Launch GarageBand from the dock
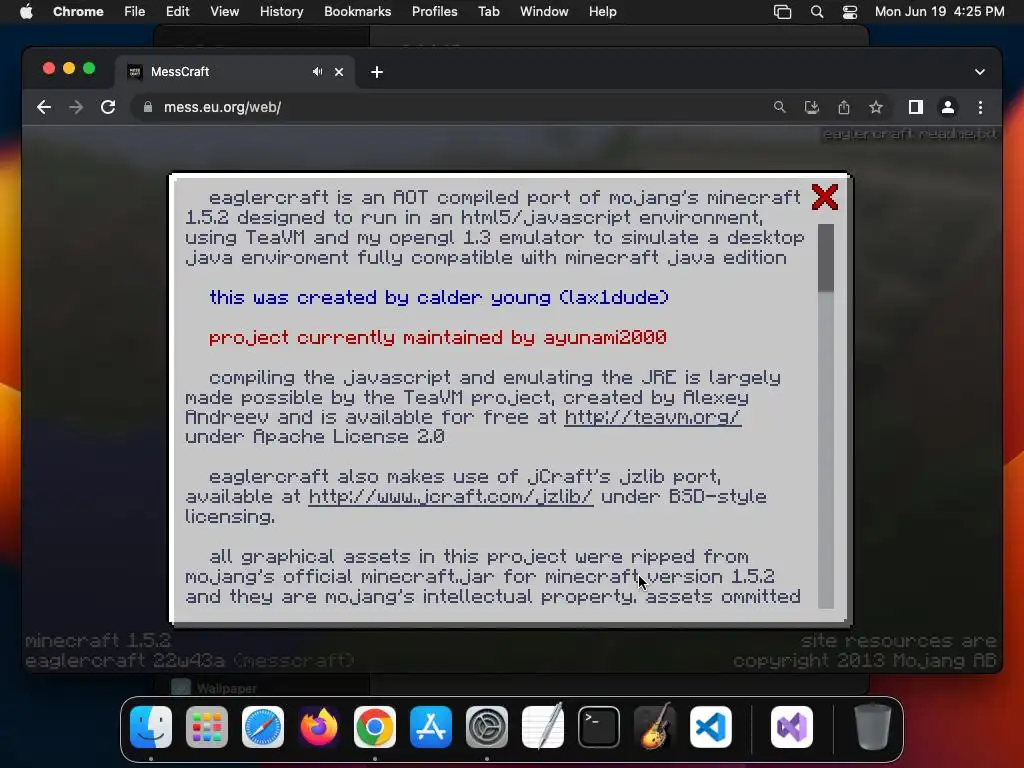This screenshot has width=1024, height=768. pyautogui.click(x=655, y=727)
